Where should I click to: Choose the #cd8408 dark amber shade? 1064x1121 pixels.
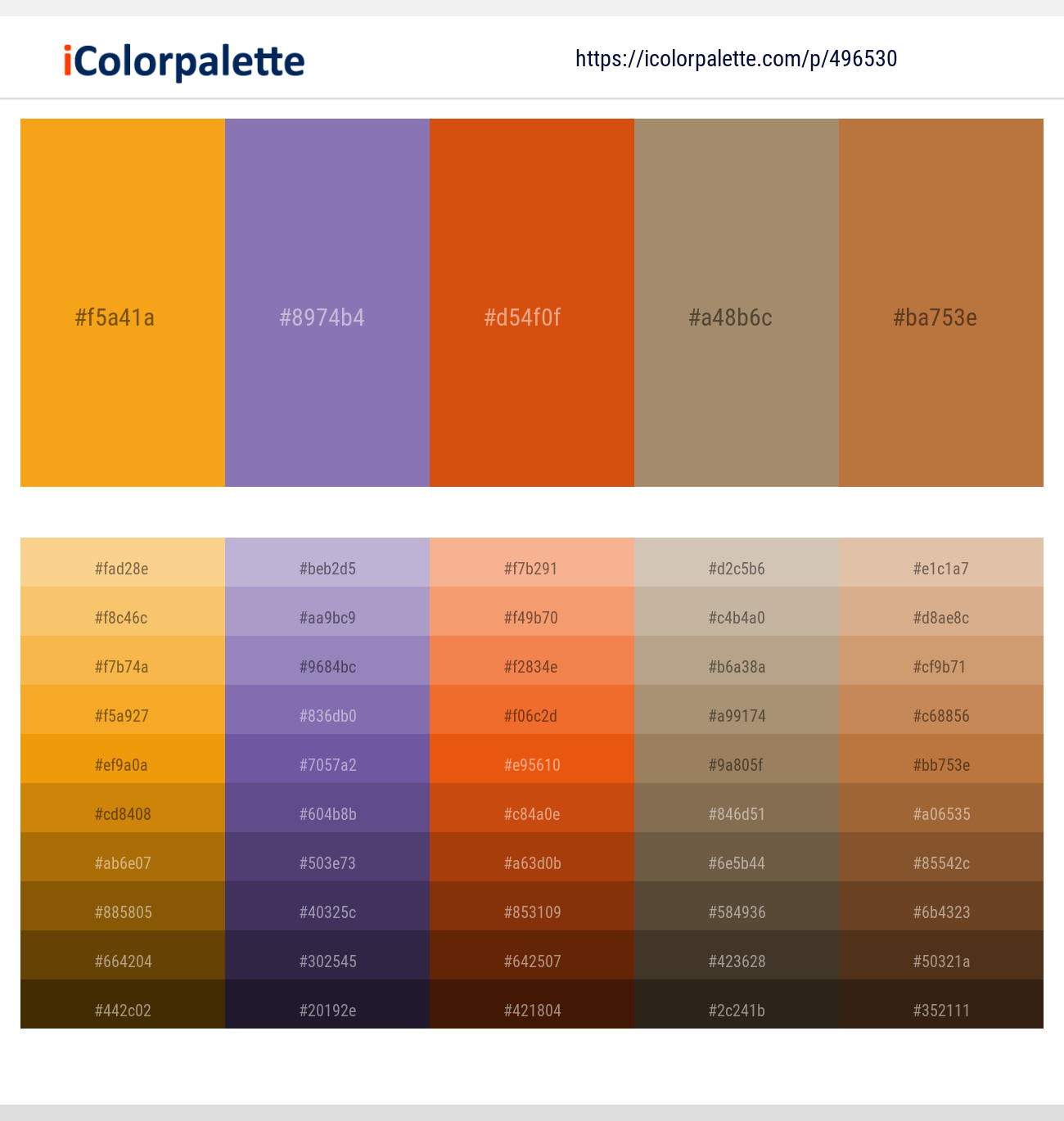pyautogui.click(x=123, y=808)
